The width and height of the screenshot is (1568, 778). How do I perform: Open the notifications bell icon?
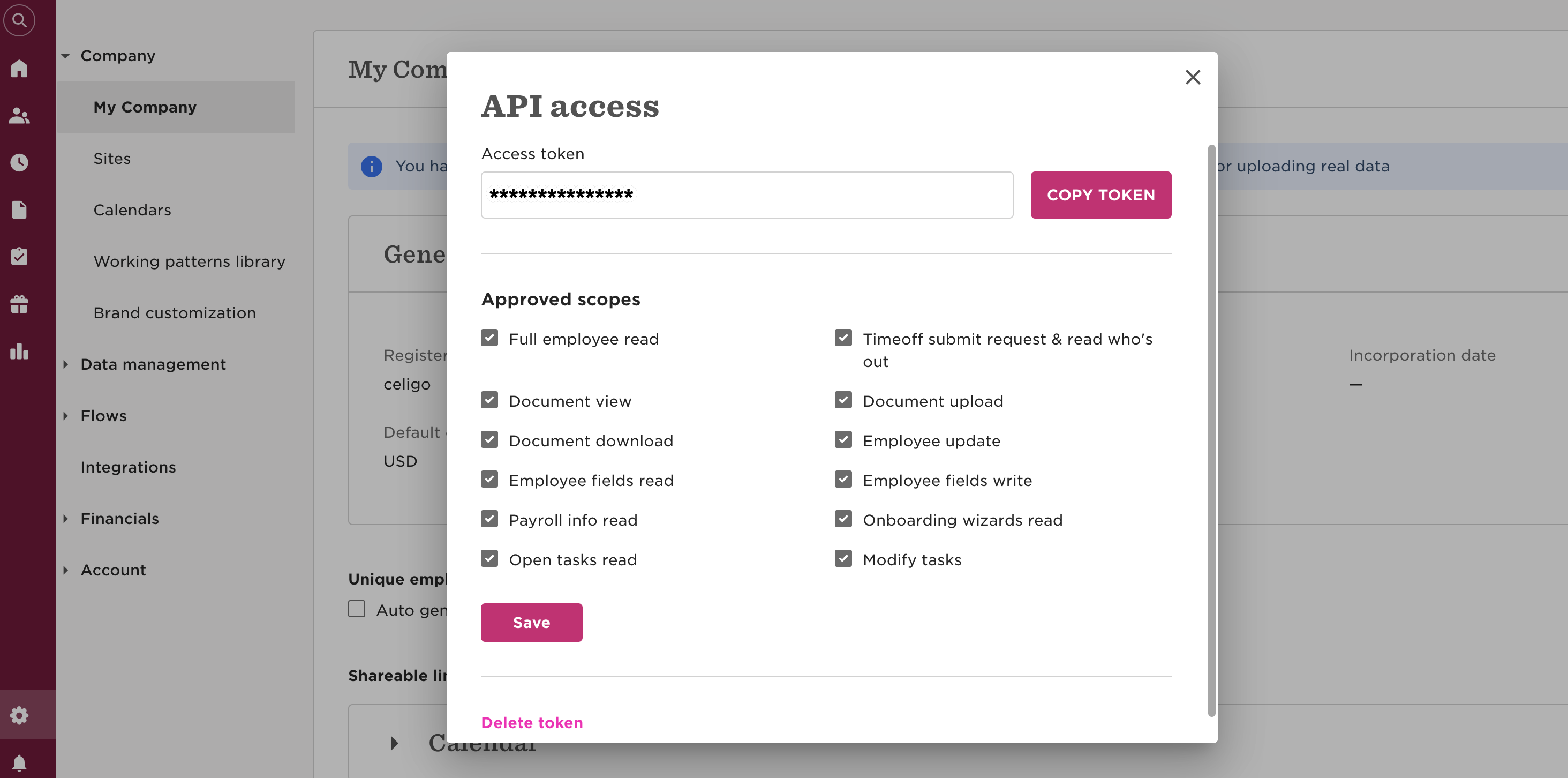tap(19, 763)
